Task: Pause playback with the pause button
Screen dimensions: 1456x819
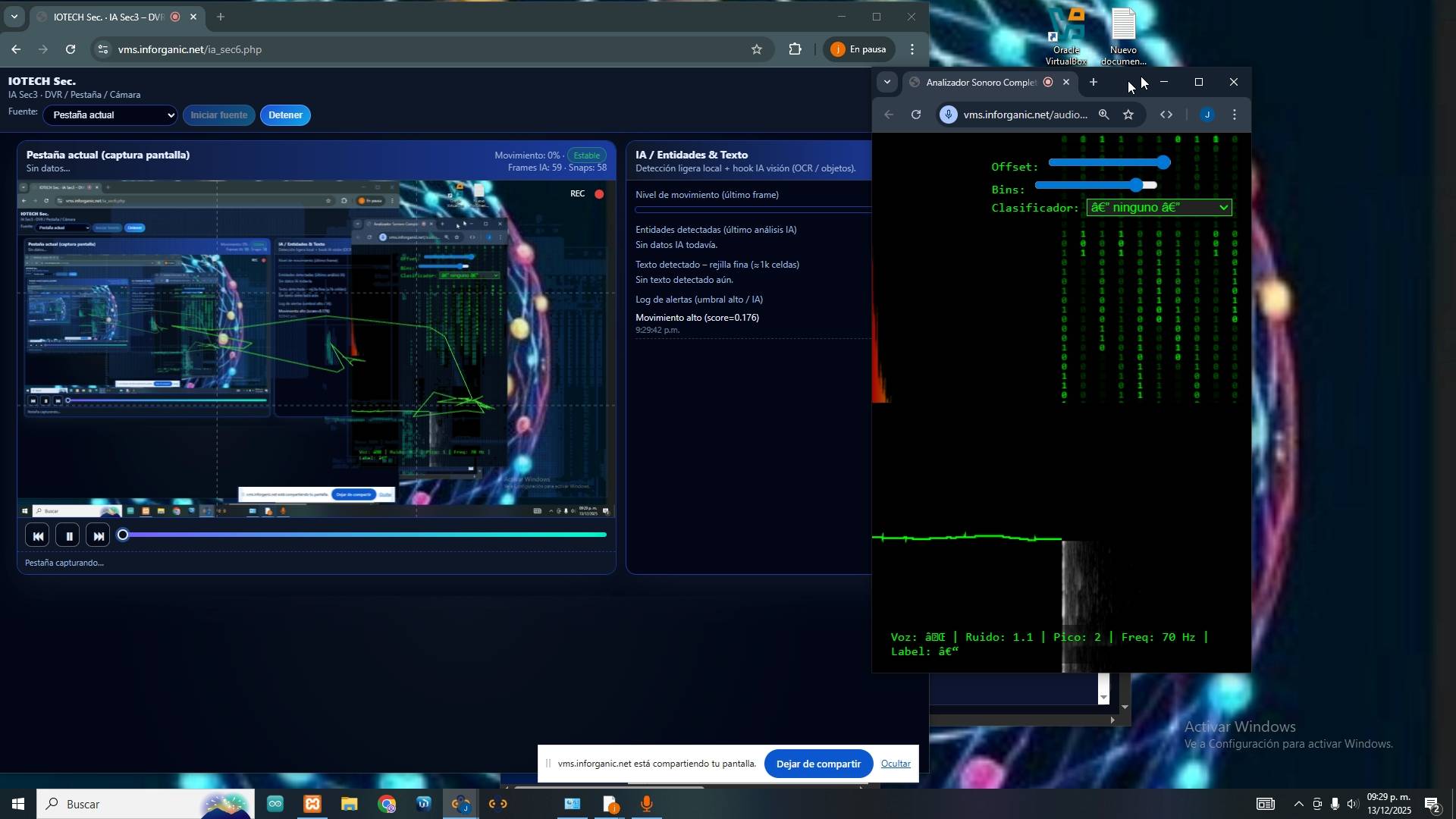Action: coord(67,536)
